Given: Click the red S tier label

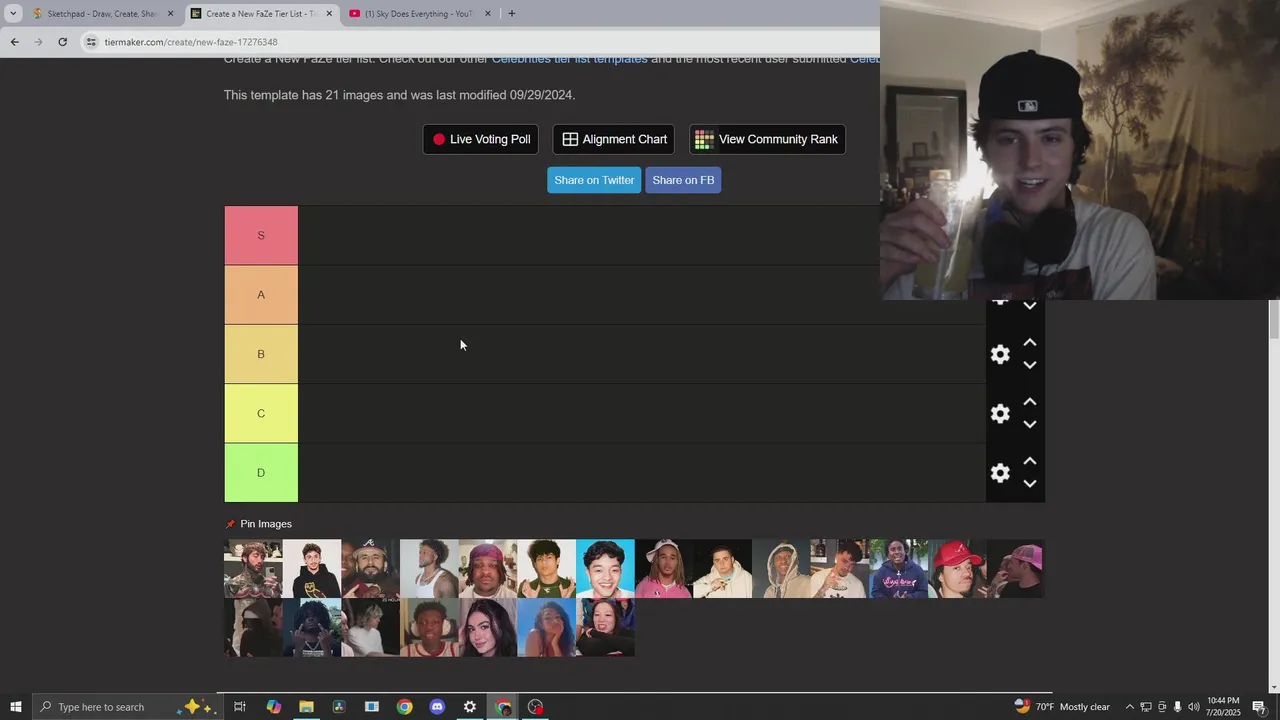Looking at the screenshot, I should (x=261, y=235).
